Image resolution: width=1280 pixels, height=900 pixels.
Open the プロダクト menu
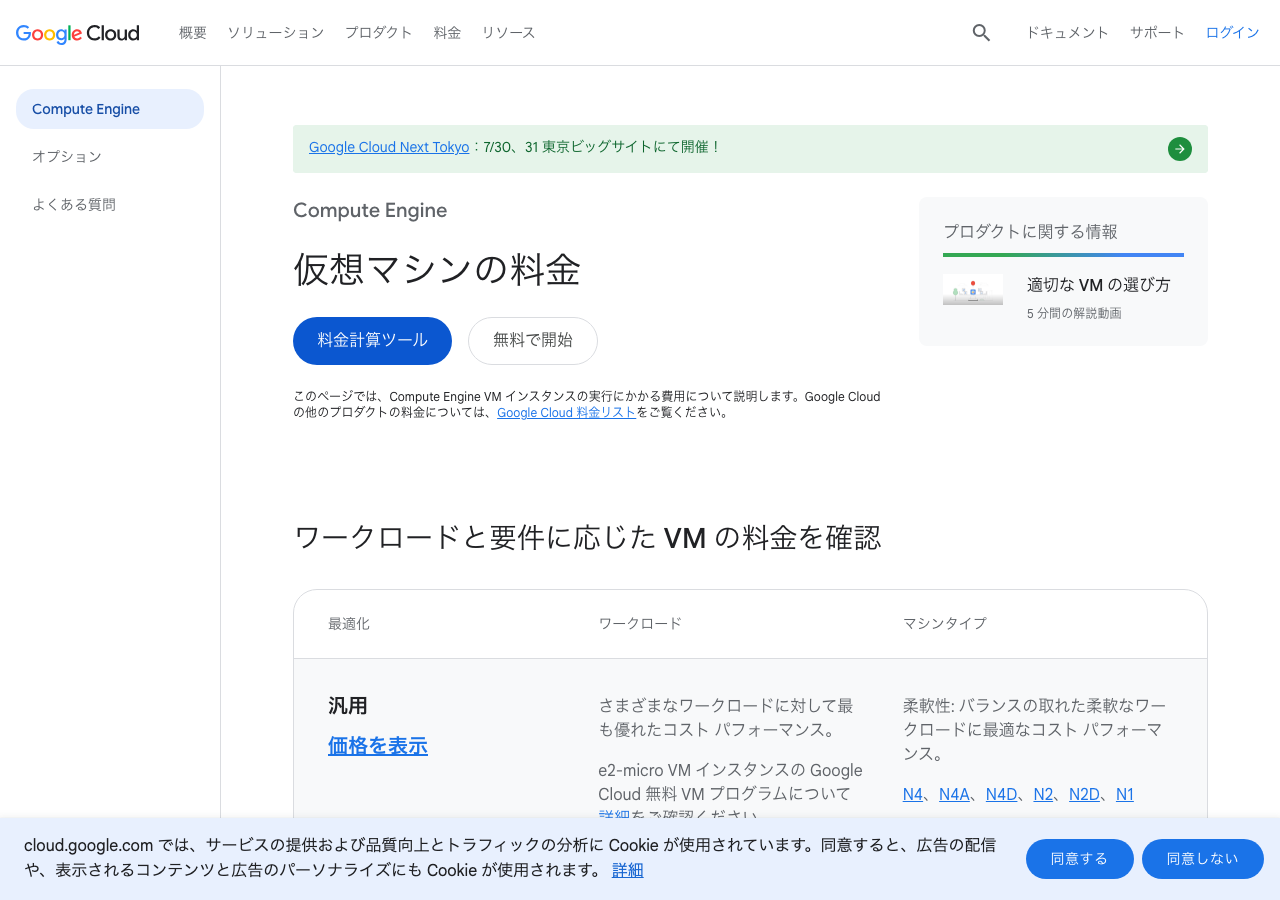tap(379, 33)
